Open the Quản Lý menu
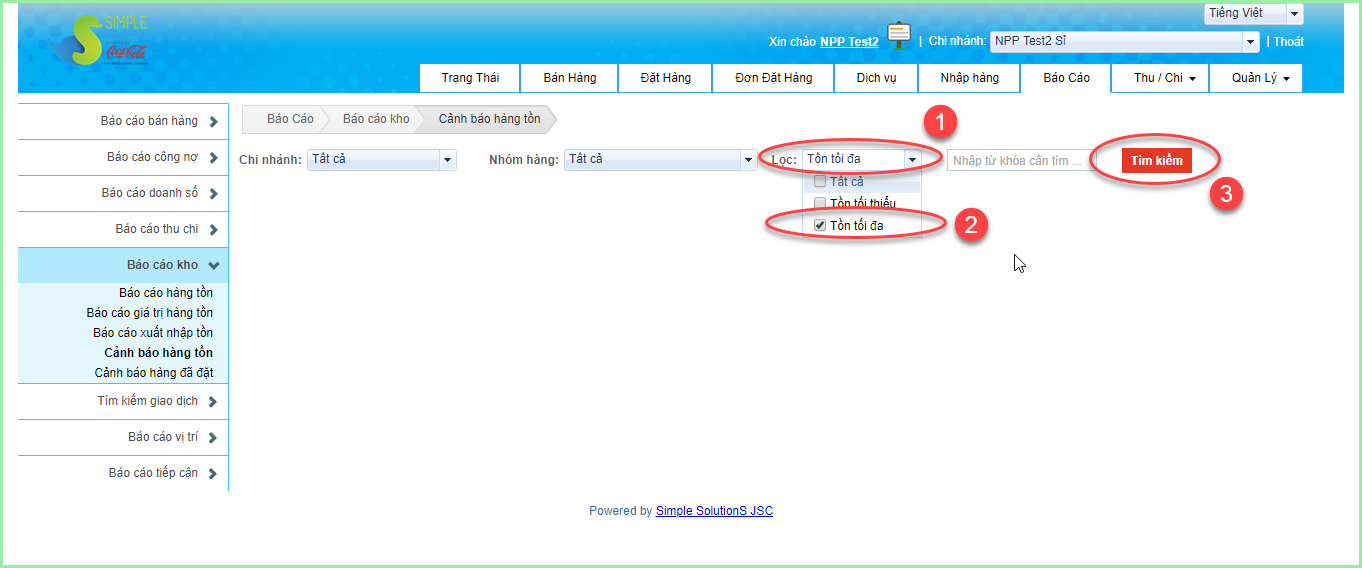Screen dimensions: 1362x568 1260,78
